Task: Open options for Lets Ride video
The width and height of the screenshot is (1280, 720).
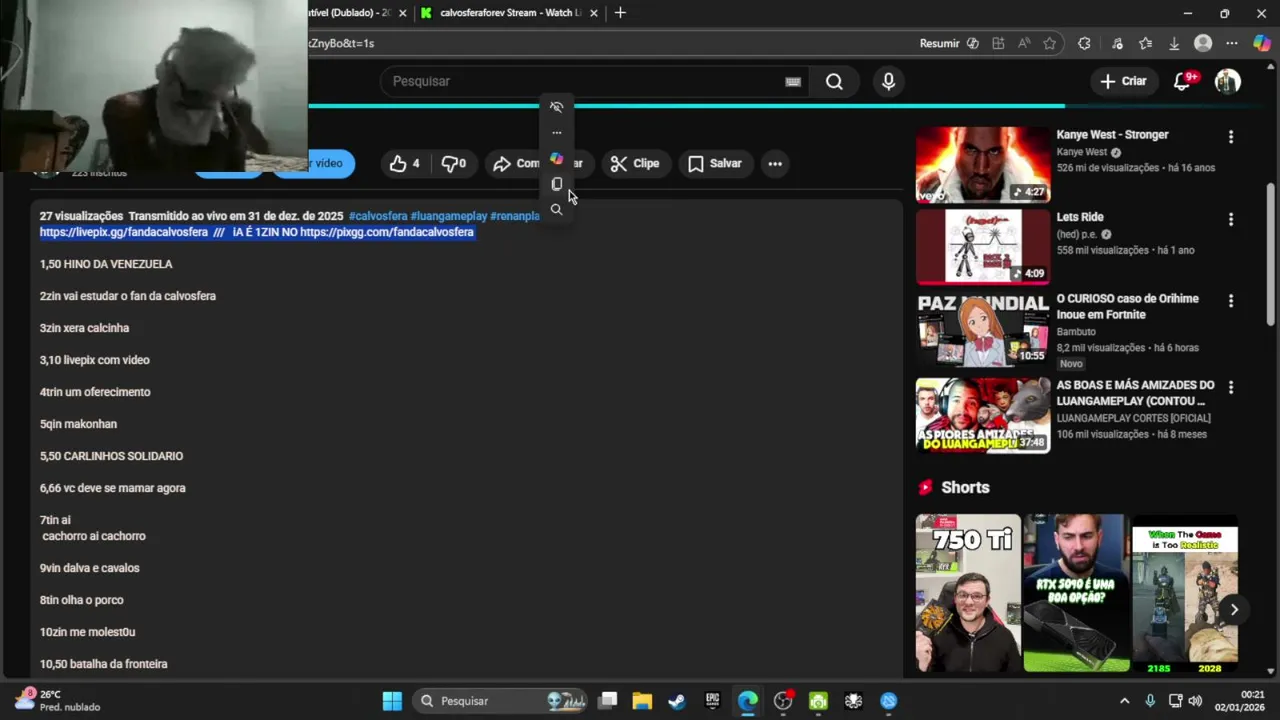Action: coord(1231,219)
